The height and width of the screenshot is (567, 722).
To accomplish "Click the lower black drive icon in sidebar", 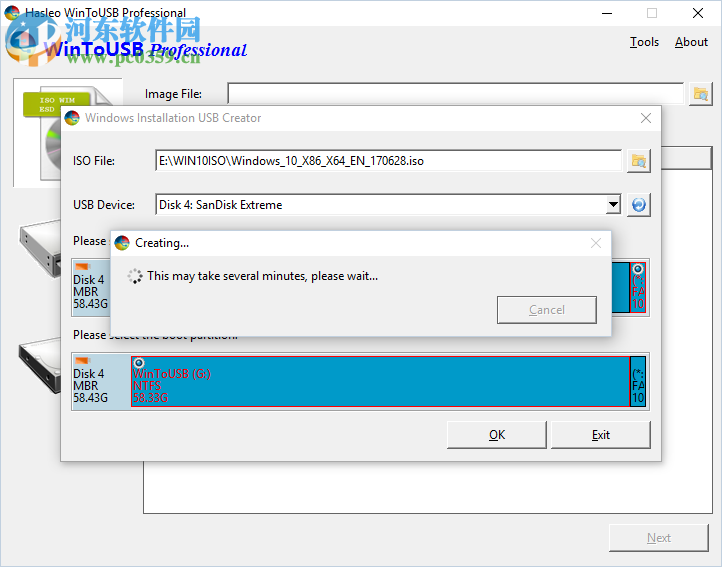I will 41,365.
